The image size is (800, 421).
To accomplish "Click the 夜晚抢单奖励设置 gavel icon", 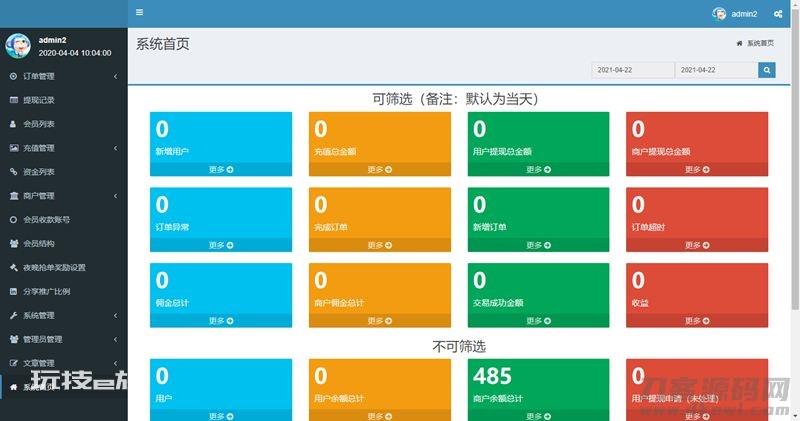I will point(14,267).
